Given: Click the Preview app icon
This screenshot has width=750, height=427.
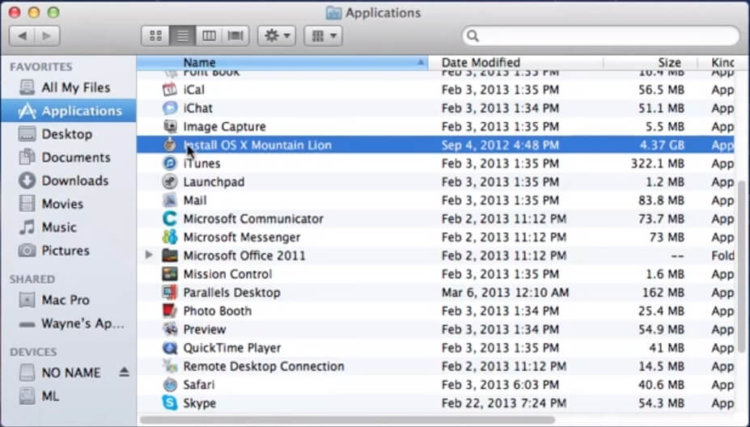Looking at the screenshot, I should (170, 329).
